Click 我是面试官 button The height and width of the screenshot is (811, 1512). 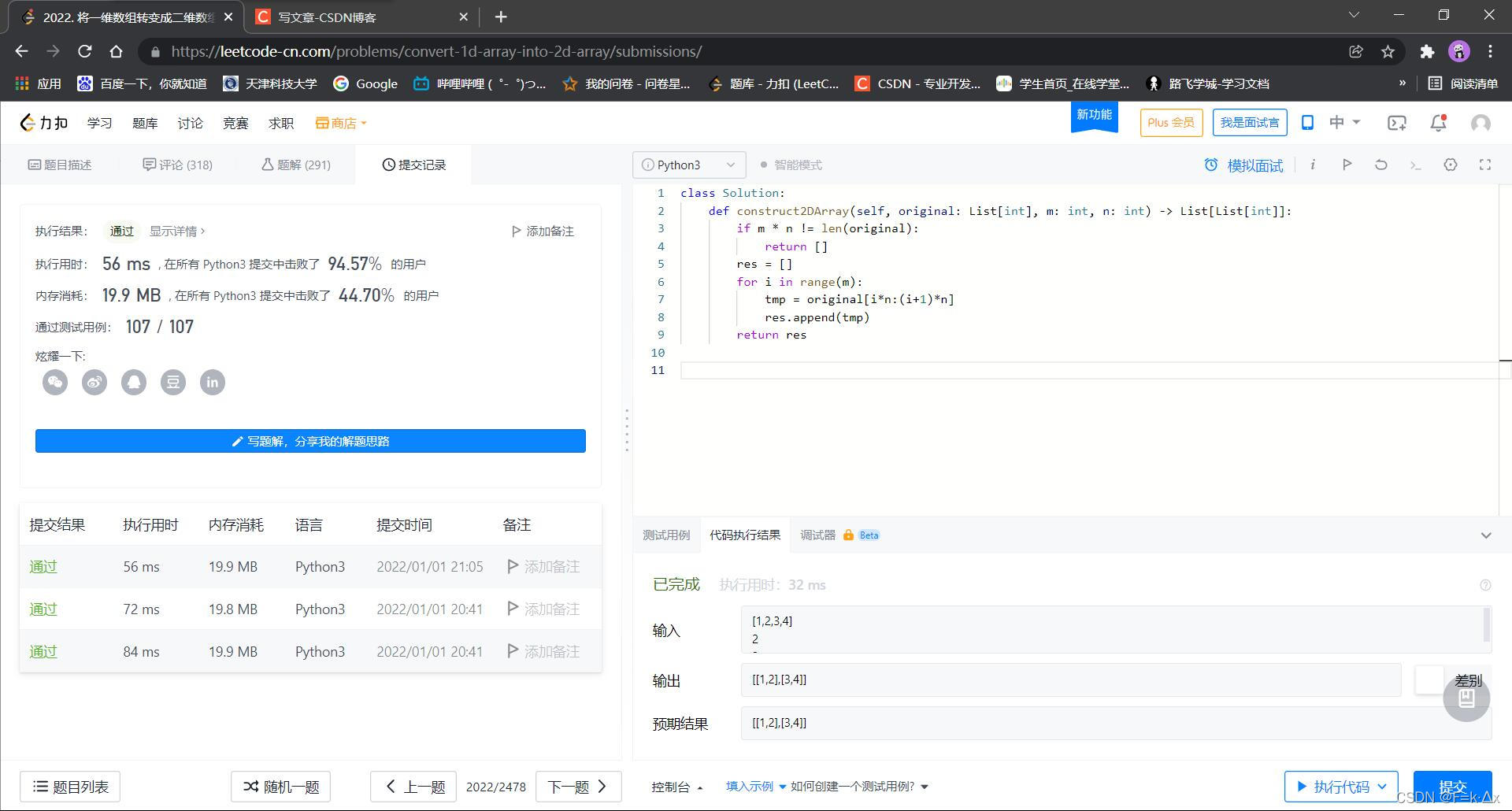pos(1250,123)
